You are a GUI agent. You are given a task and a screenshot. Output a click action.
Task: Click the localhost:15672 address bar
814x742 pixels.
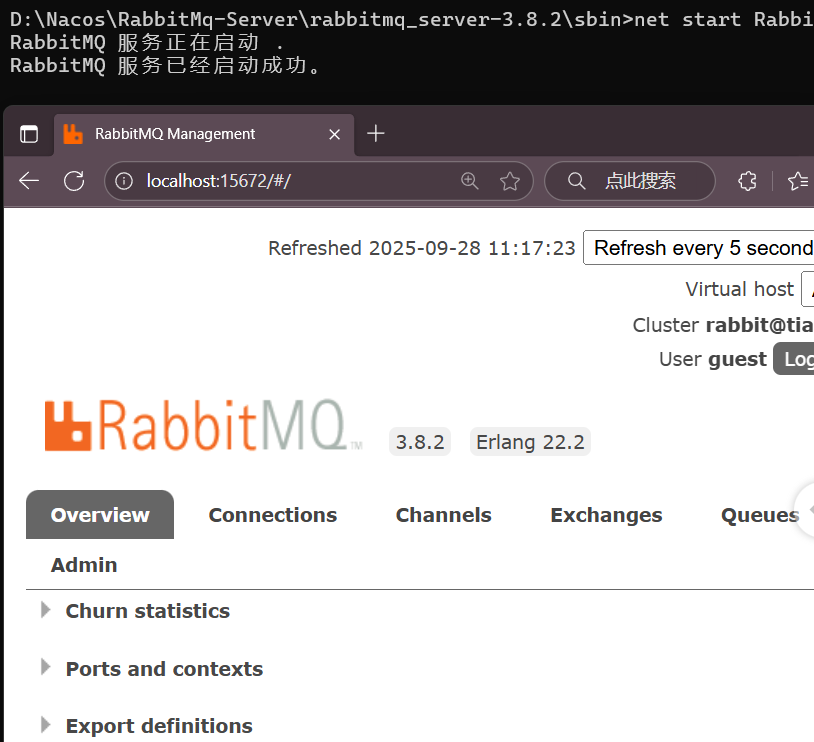pos(319,181)
